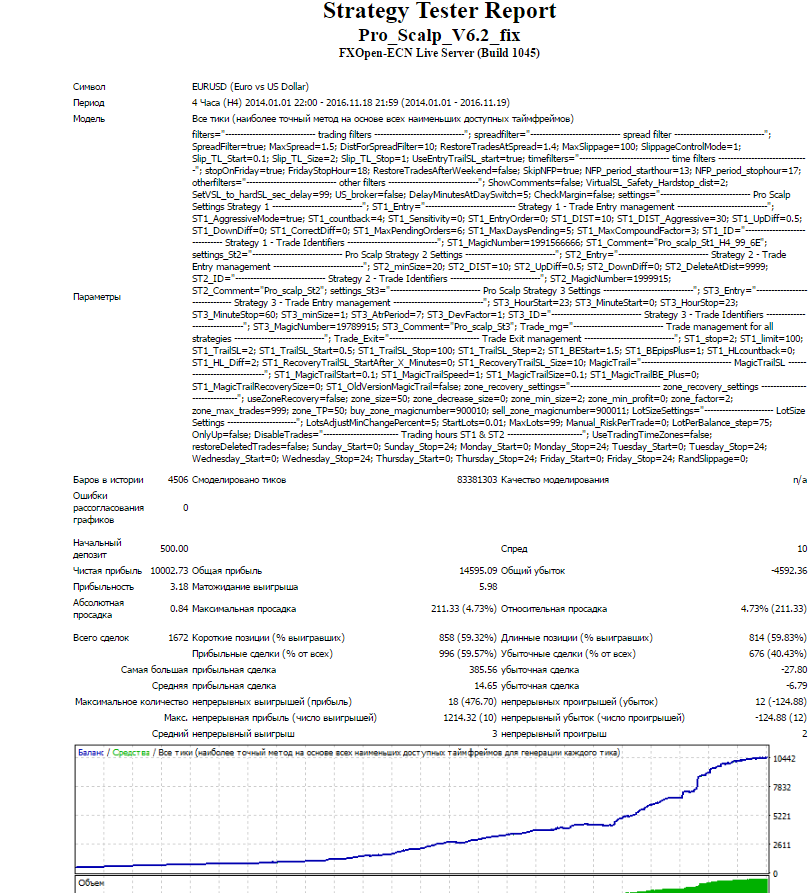Image resolution: width=812 pixels, height=893 pixels.
Task: Select expected payoff value '5.98'
Action: [488, 587]
